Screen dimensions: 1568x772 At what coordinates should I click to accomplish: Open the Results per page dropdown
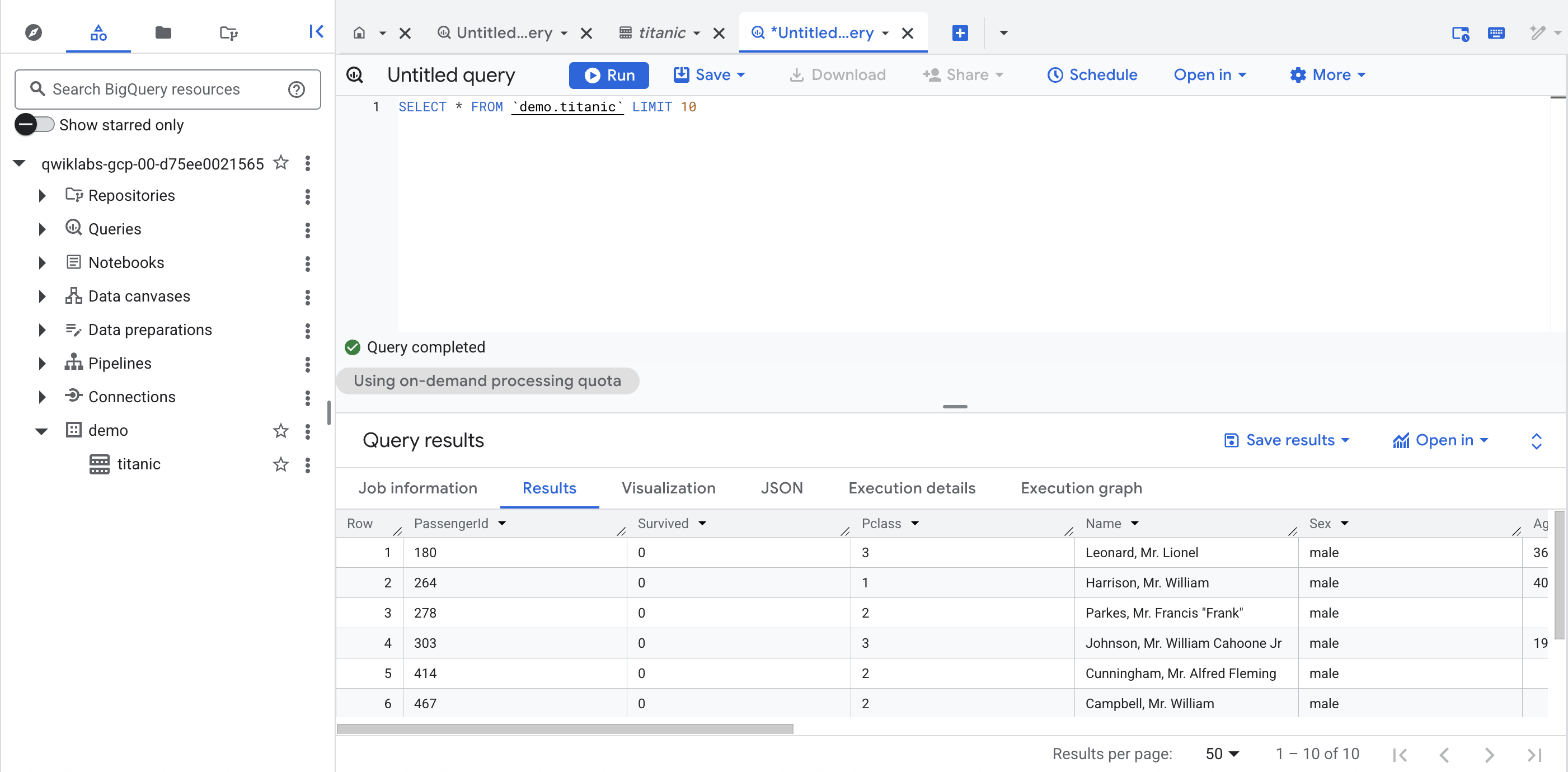(1221, 753)
